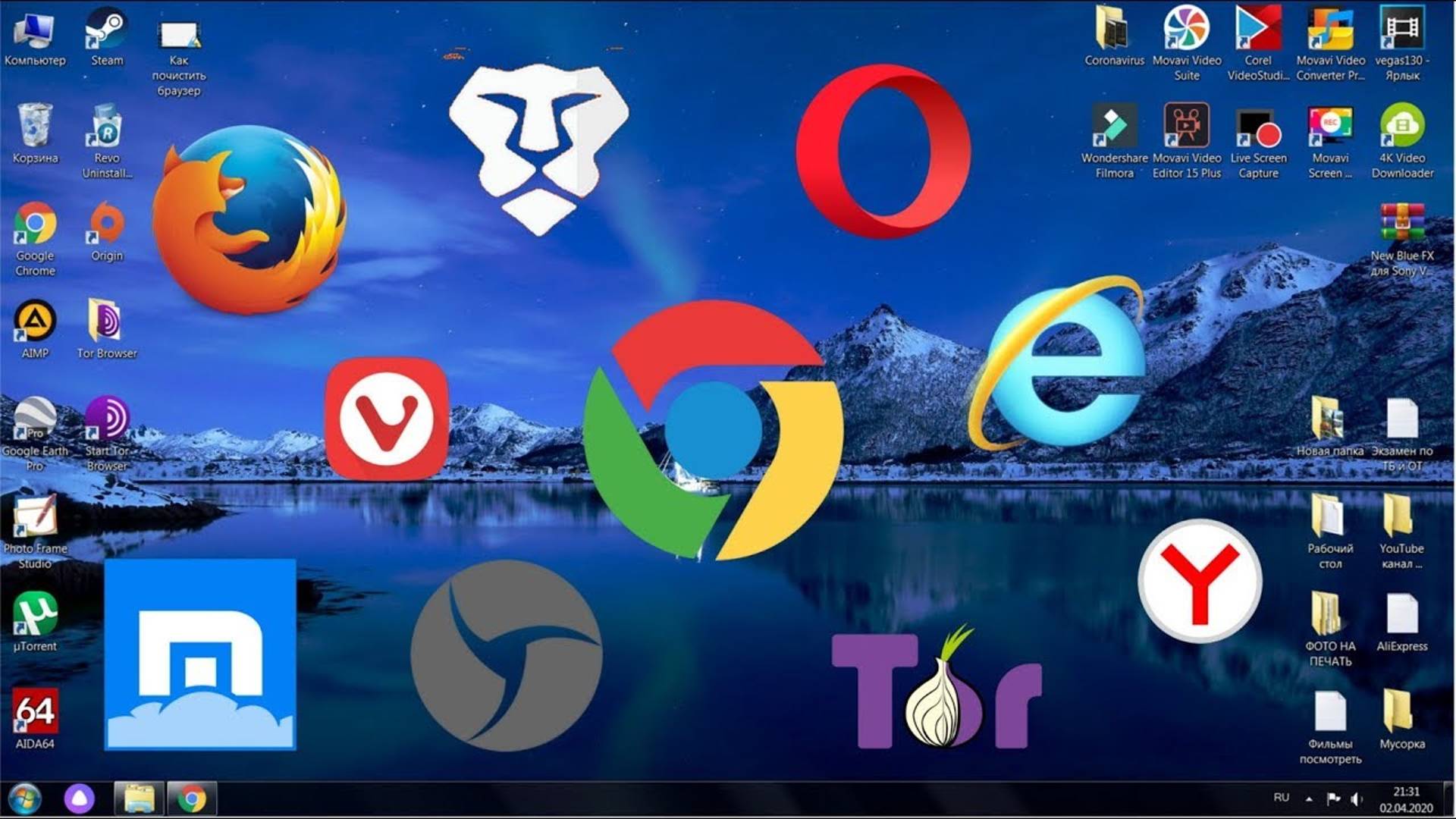This screenshot has width=1456, height=819.
Task: Click the RU language indicator
Action: click(x=1281, y=798)
